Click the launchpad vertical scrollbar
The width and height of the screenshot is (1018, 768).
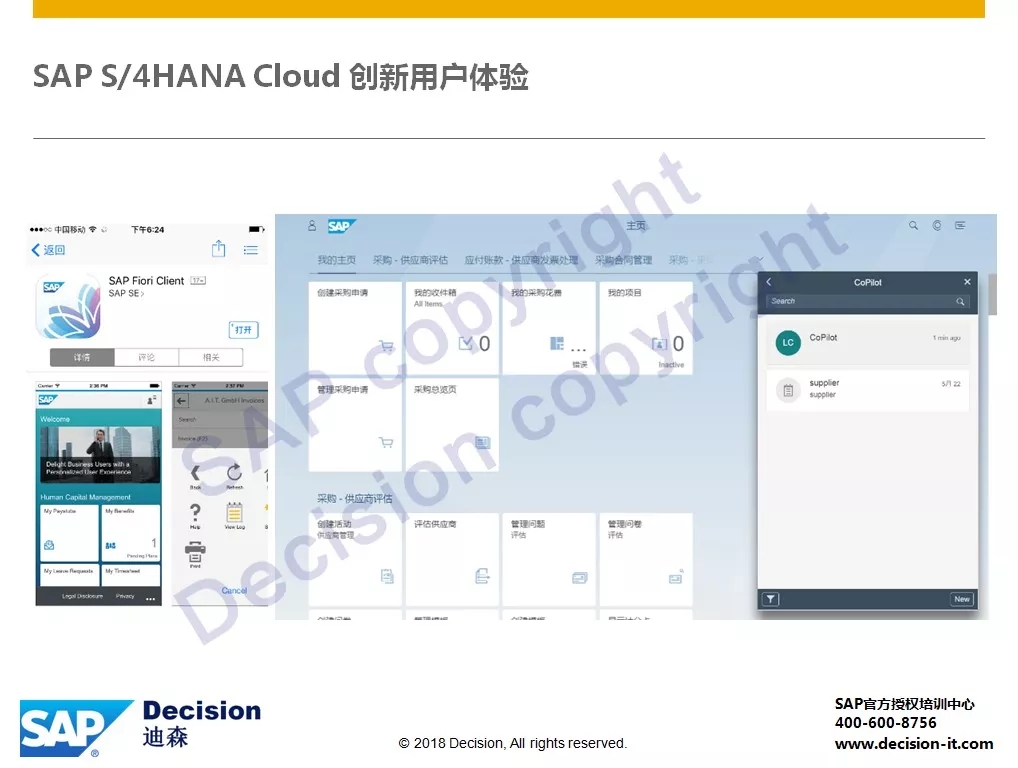coord(992,294)
